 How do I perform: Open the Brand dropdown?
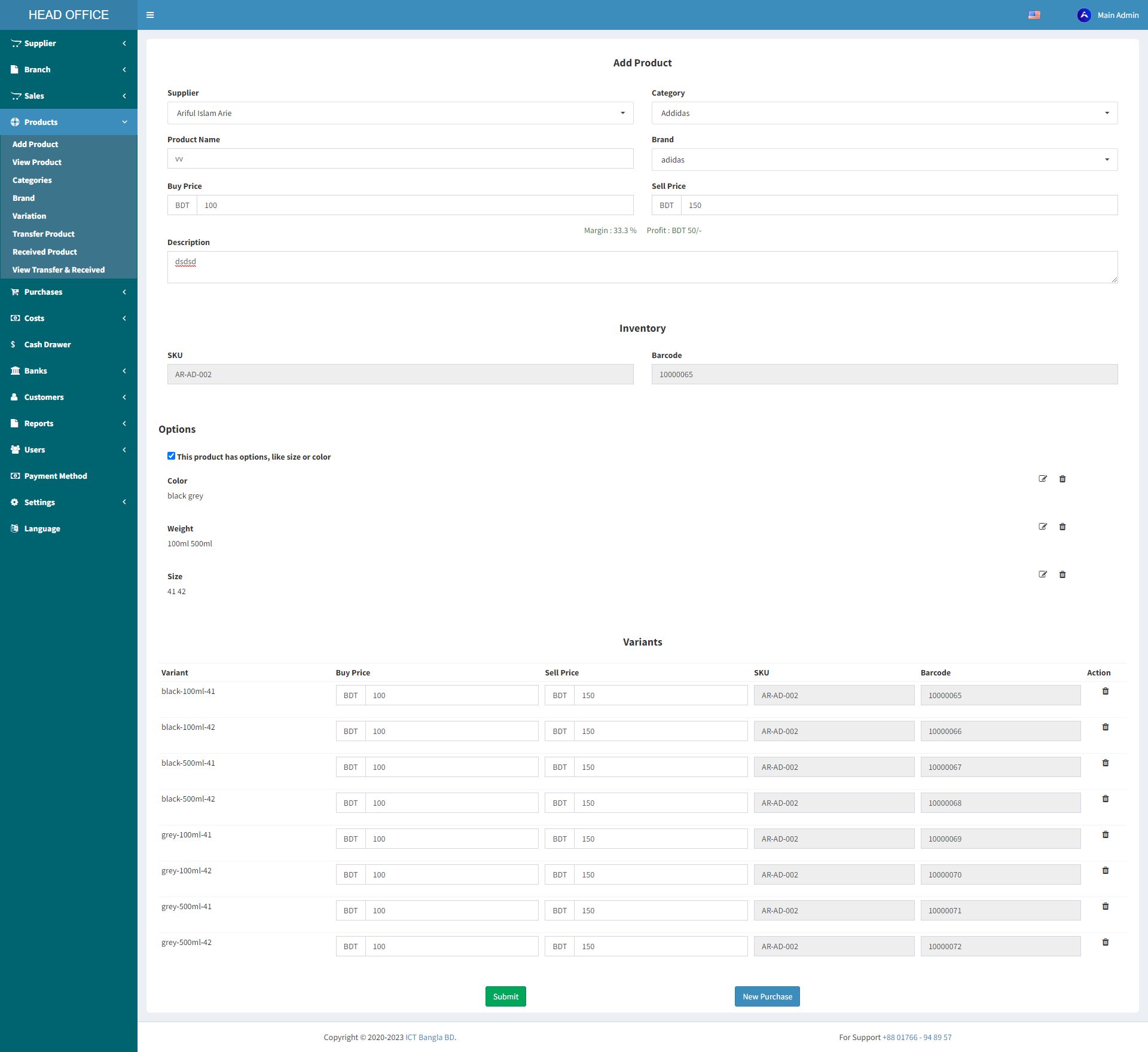884,160
